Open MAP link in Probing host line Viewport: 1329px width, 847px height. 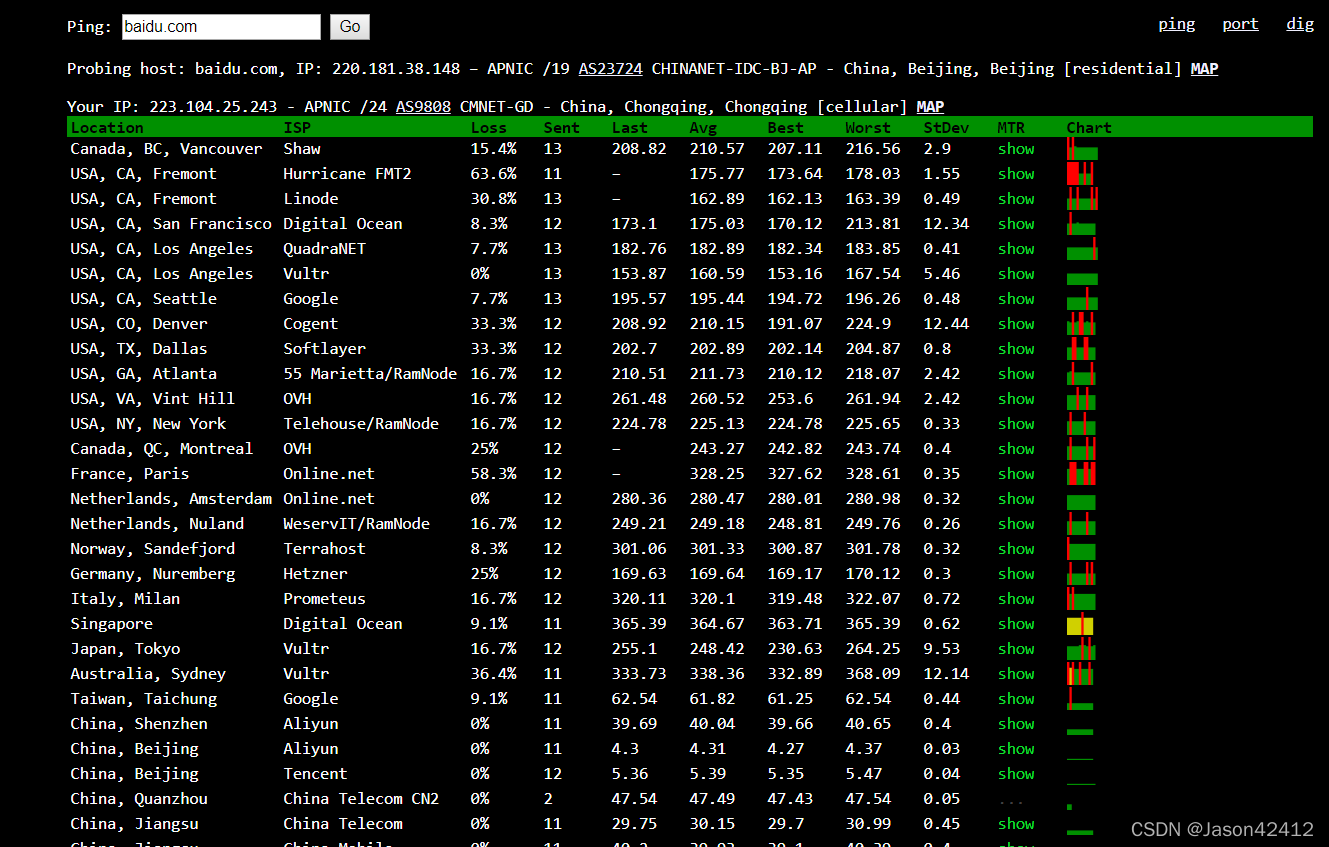(x=1204, y=69)
